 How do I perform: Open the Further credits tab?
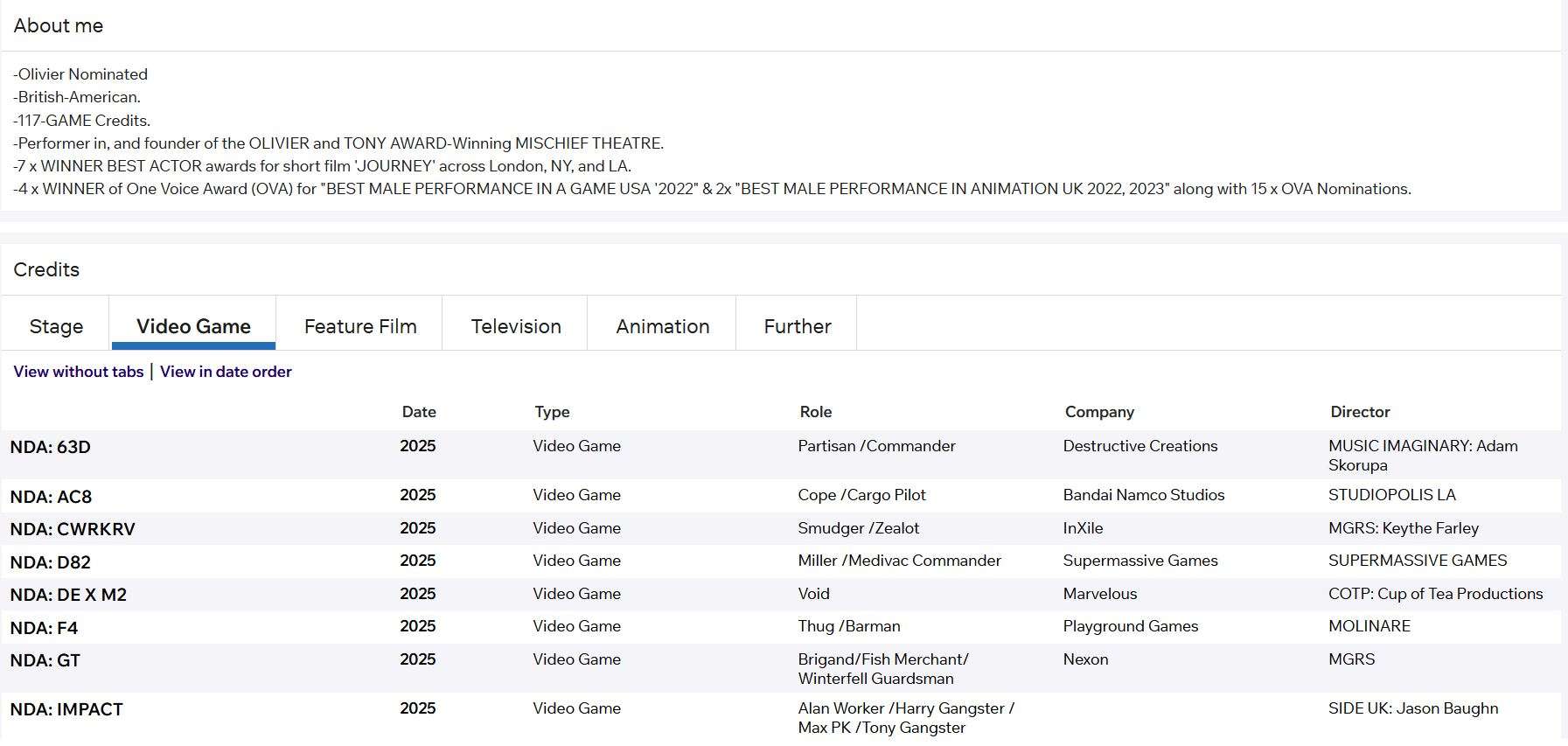click(x=798, y=325)
